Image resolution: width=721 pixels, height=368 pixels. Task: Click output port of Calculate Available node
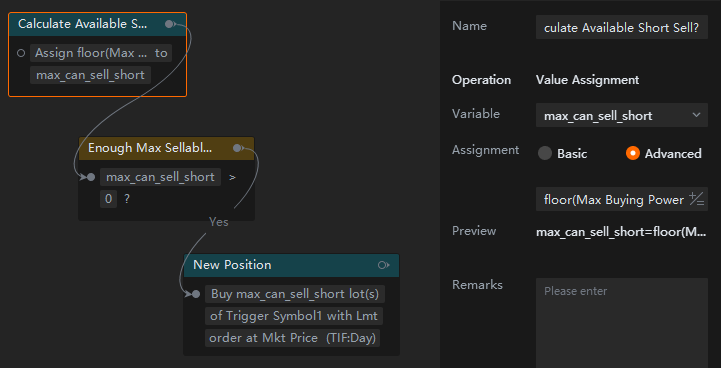point(170,24)
